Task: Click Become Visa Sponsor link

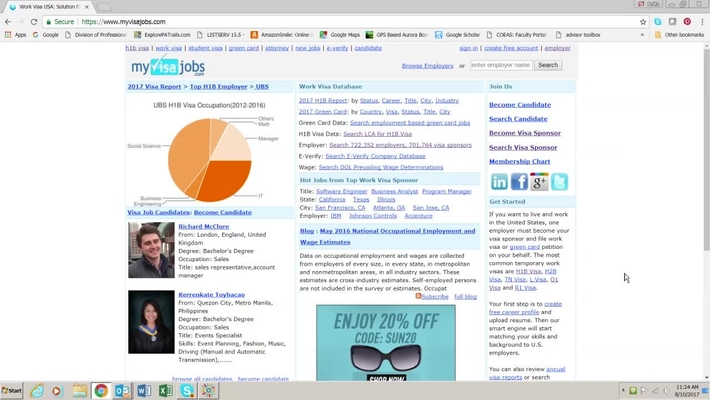Action: coord(524,133)
